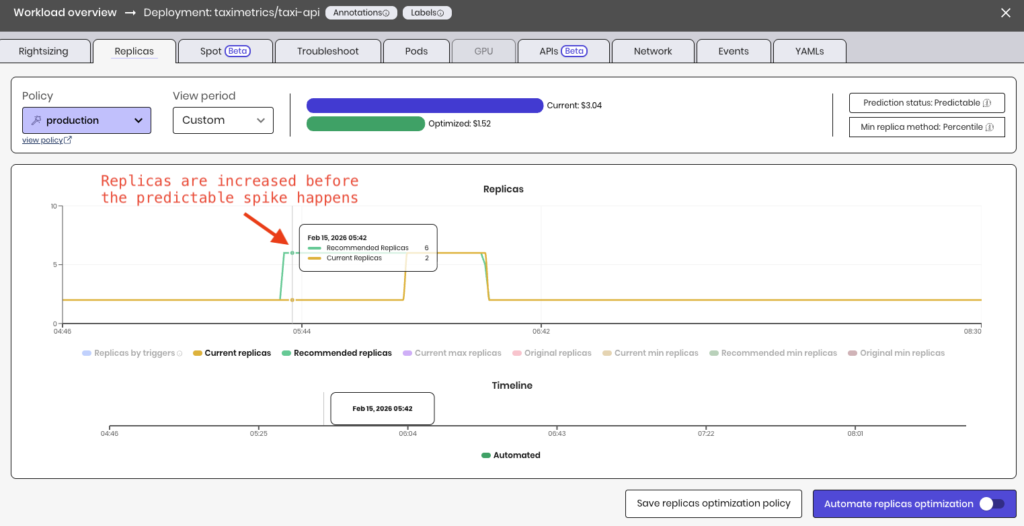Open the Troubleshoot tab

coord(327,51)
